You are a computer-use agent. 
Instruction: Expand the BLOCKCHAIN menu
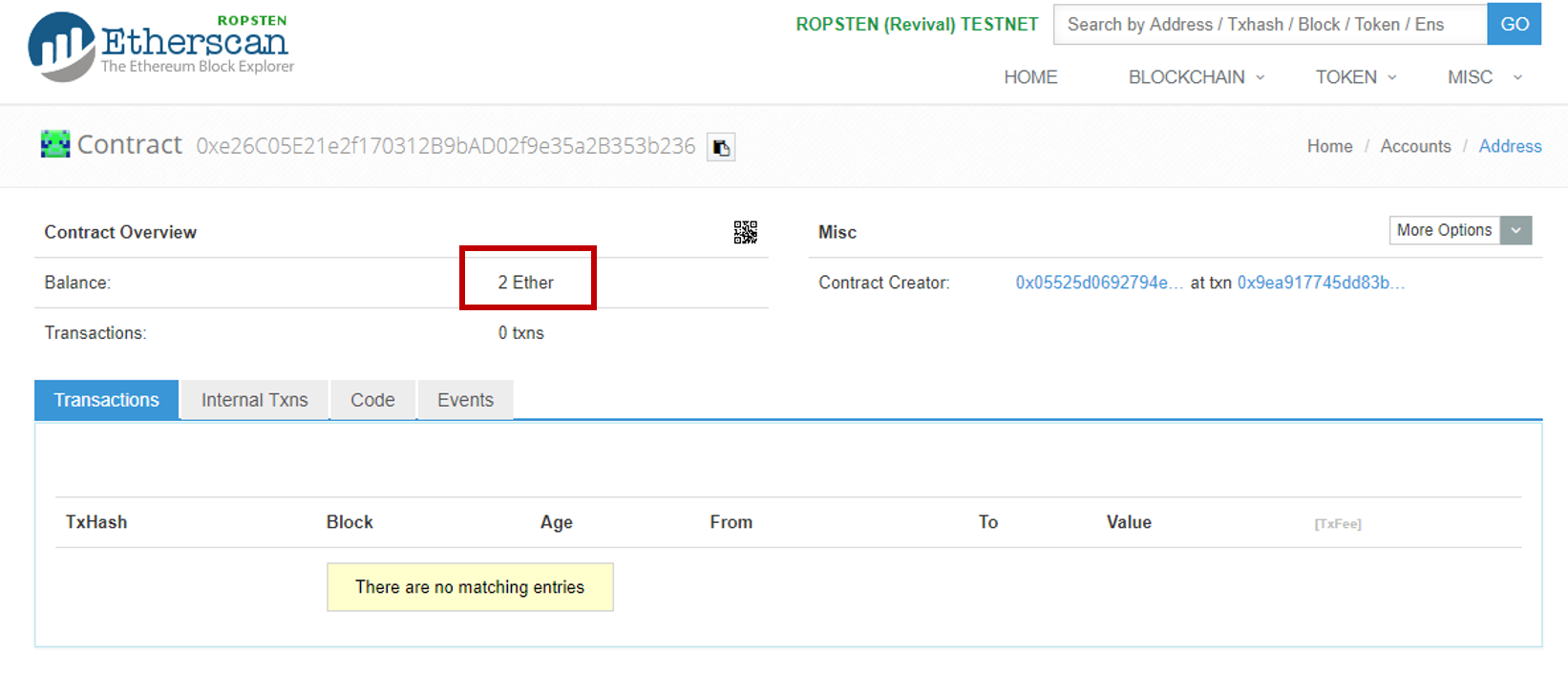click(x=1197, y=77)
